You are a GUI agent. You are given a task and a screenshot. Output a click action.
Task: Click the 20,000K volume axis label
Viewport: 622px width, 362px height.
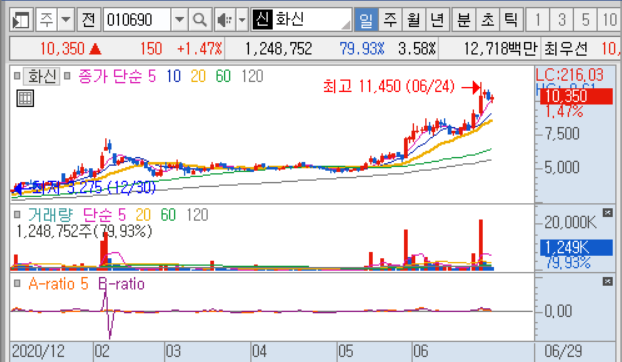click(570, 223)
